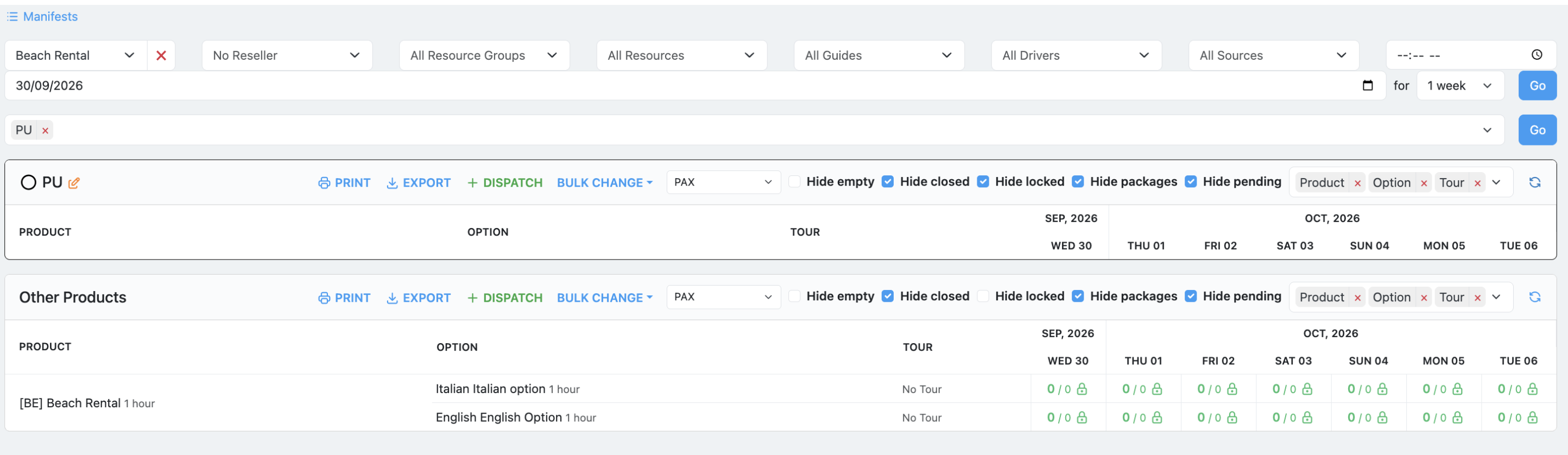This screenshot has height=455, width=1568.
Task: Uncheck Hide pending in Other Products
Action: pos(1191,296)
